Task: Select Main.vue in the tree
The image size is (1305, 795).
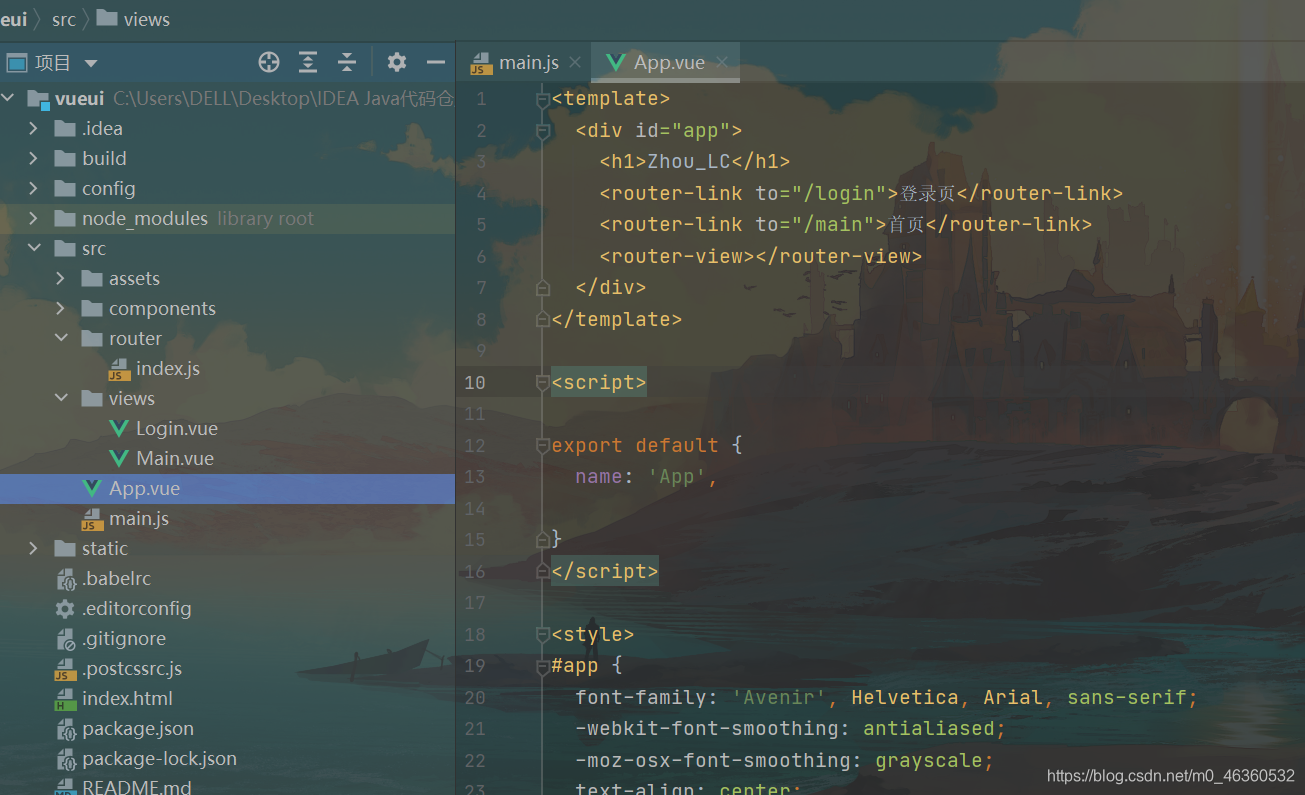Action: [175, 458]
